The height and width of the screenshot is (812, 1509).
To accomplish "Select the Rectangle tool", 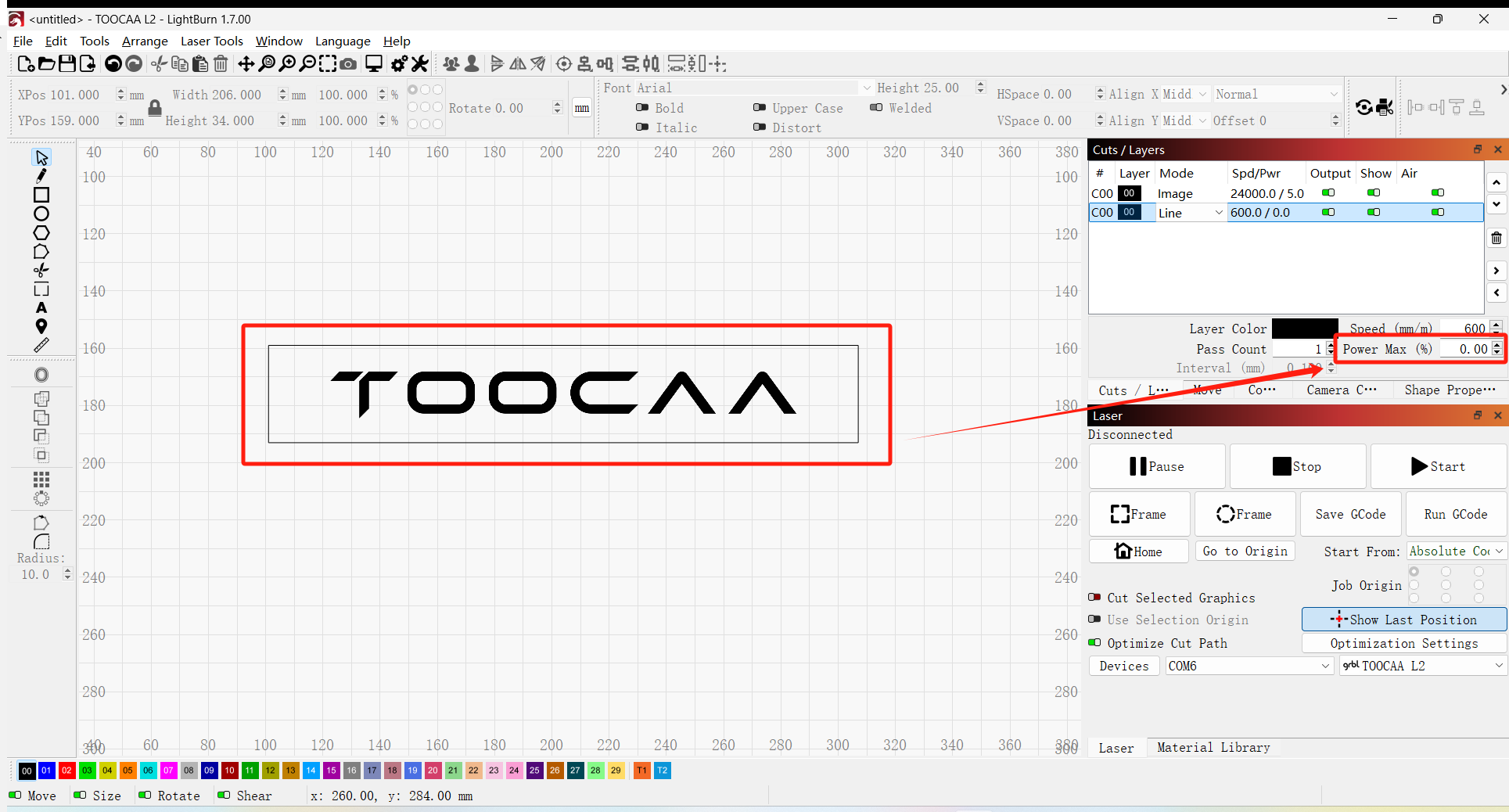I will [x=41, y=195].
